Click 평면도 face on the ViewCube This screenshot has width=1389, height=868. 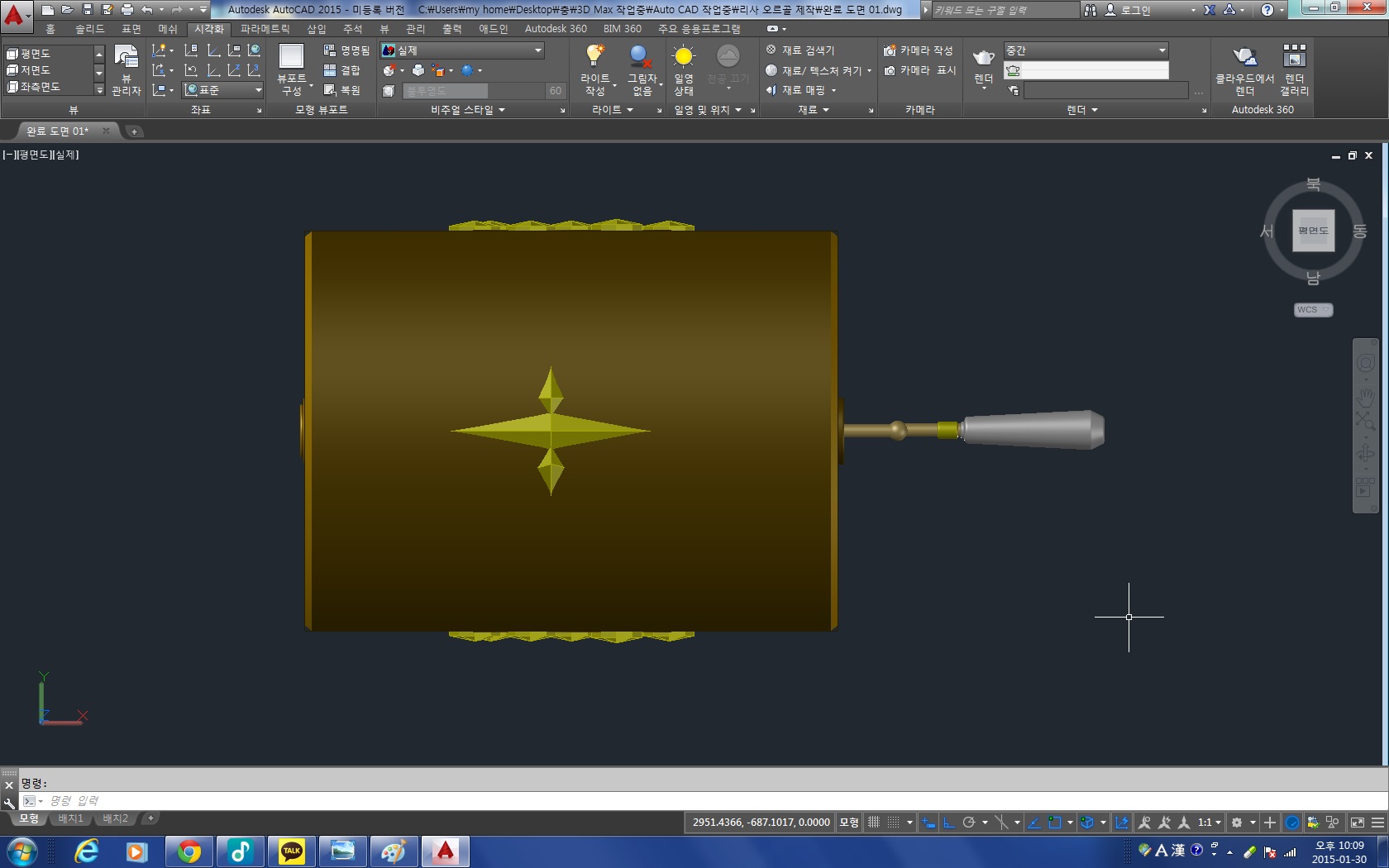1313,231
